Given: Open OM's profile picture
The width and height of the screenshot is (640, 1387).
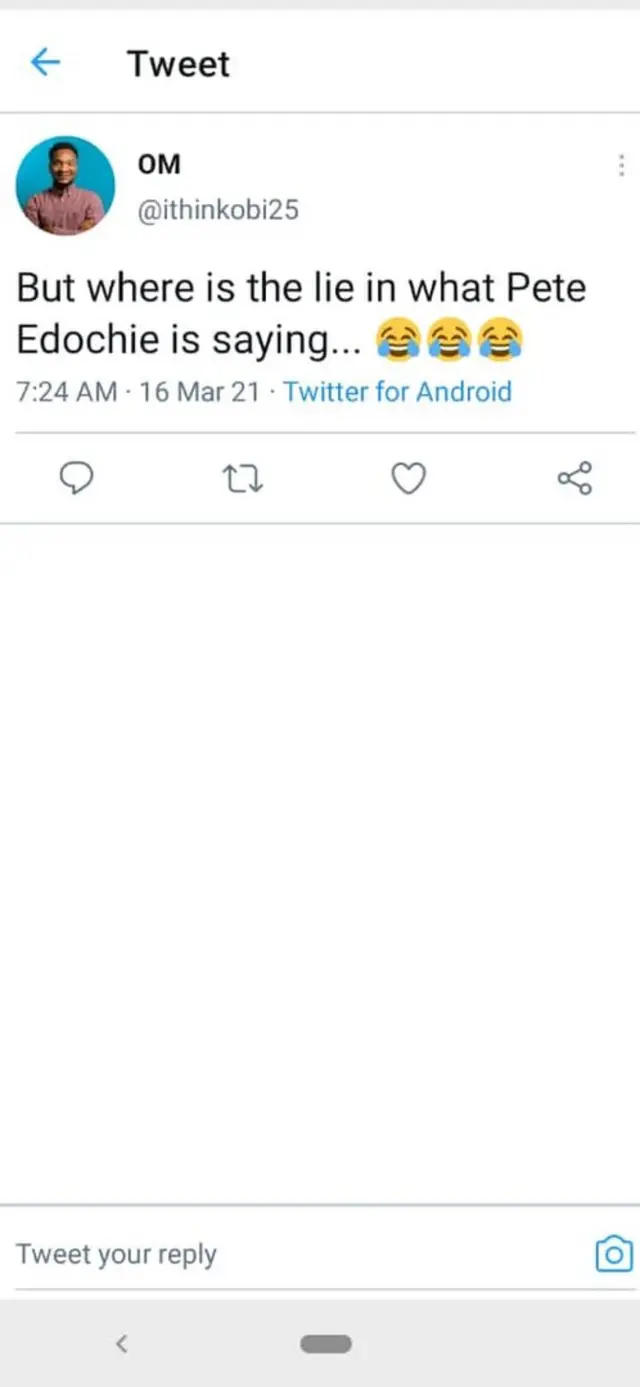Looking at the screenshot, I should [65, 186].
